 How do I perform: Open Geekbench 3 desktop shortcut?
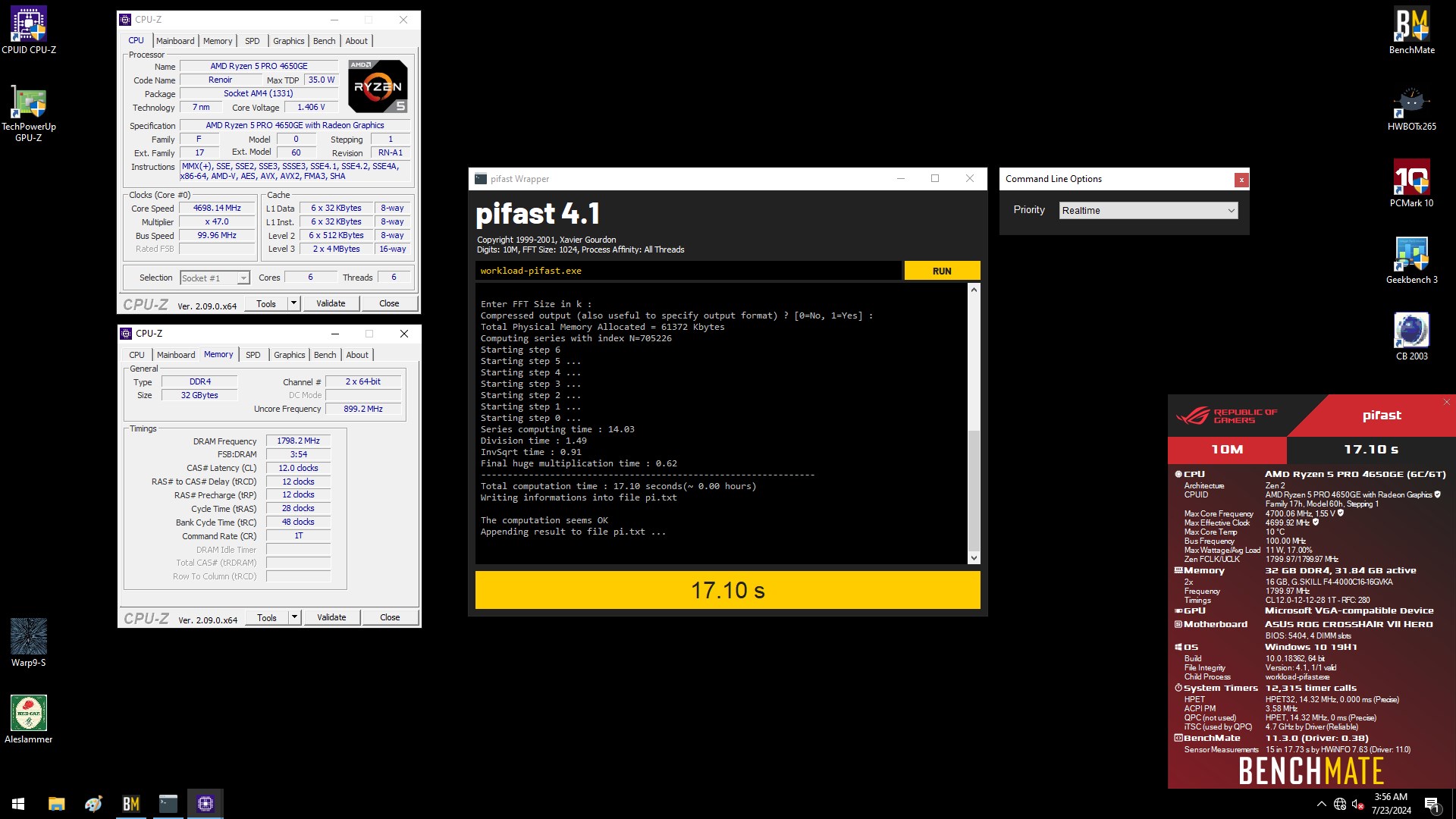[1411, 260]
